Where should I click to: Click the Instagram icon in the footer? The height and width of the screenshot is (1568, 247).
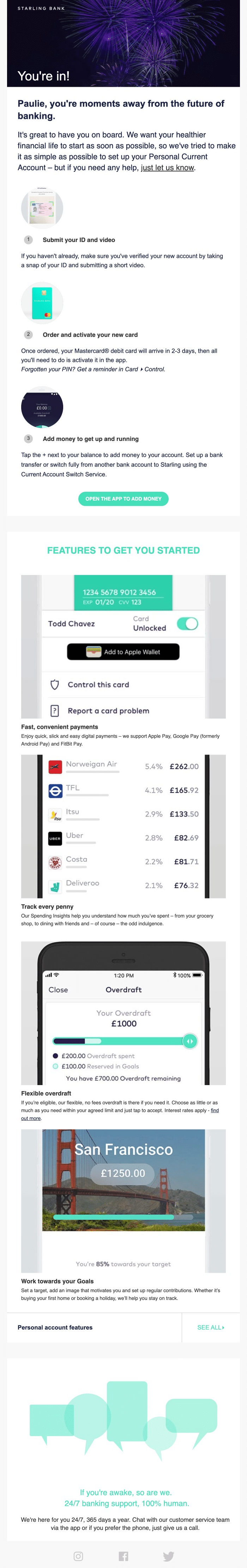tap(78, 1556)
